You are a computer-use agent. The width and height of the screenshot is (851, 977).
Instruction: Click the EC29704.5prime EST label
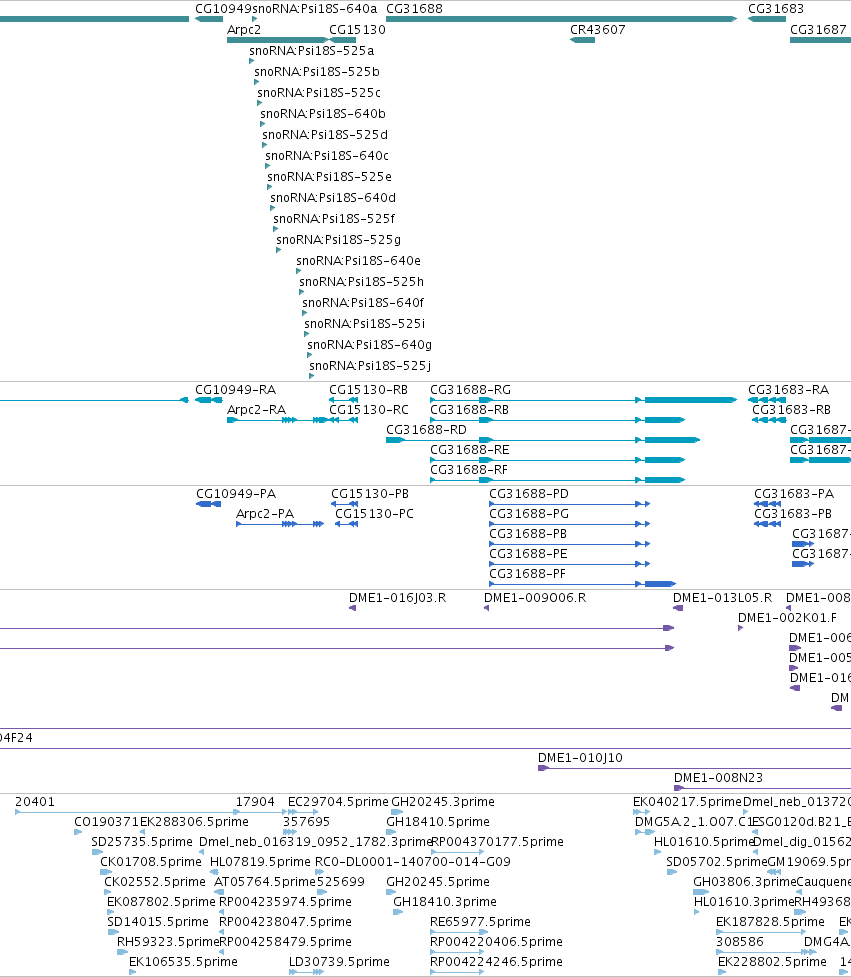[x=338, y=802]
